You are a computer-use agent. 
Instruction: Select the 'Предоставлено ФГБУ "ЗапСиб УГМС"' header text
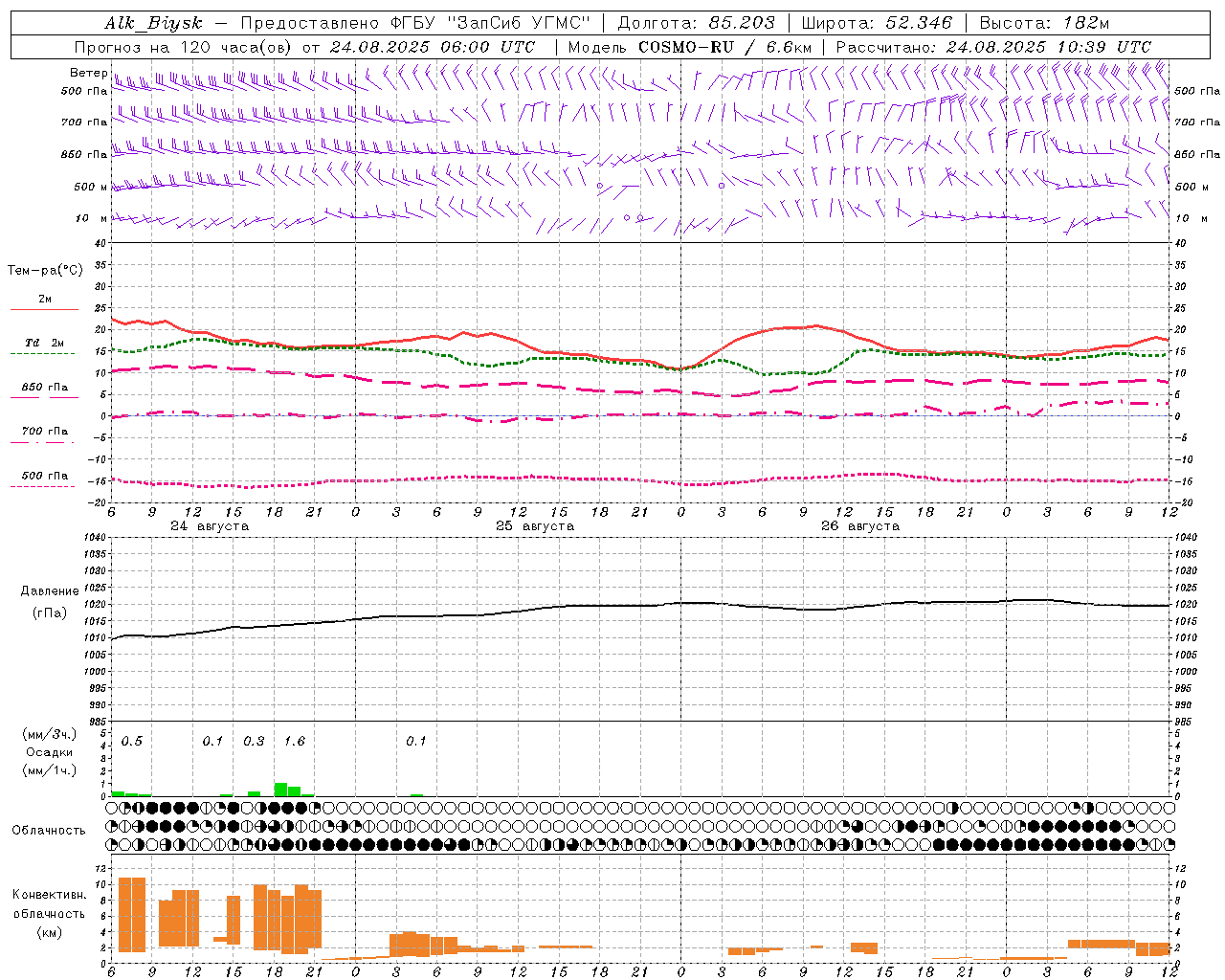tap(415, 24)
